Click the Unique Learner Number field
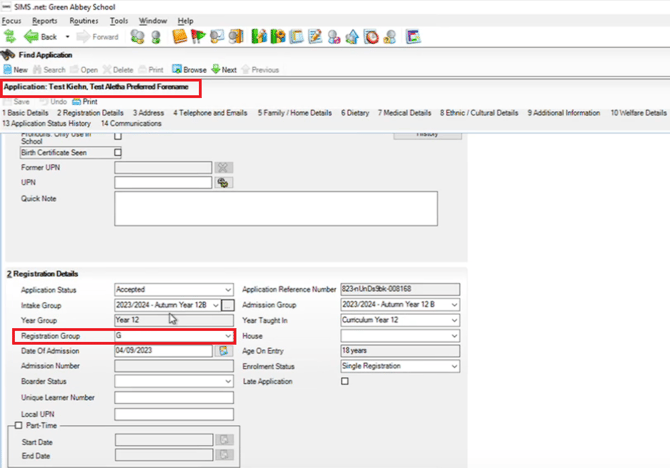Screen dimensions: 670x468 pyautogui.click(x=173, y=397)
